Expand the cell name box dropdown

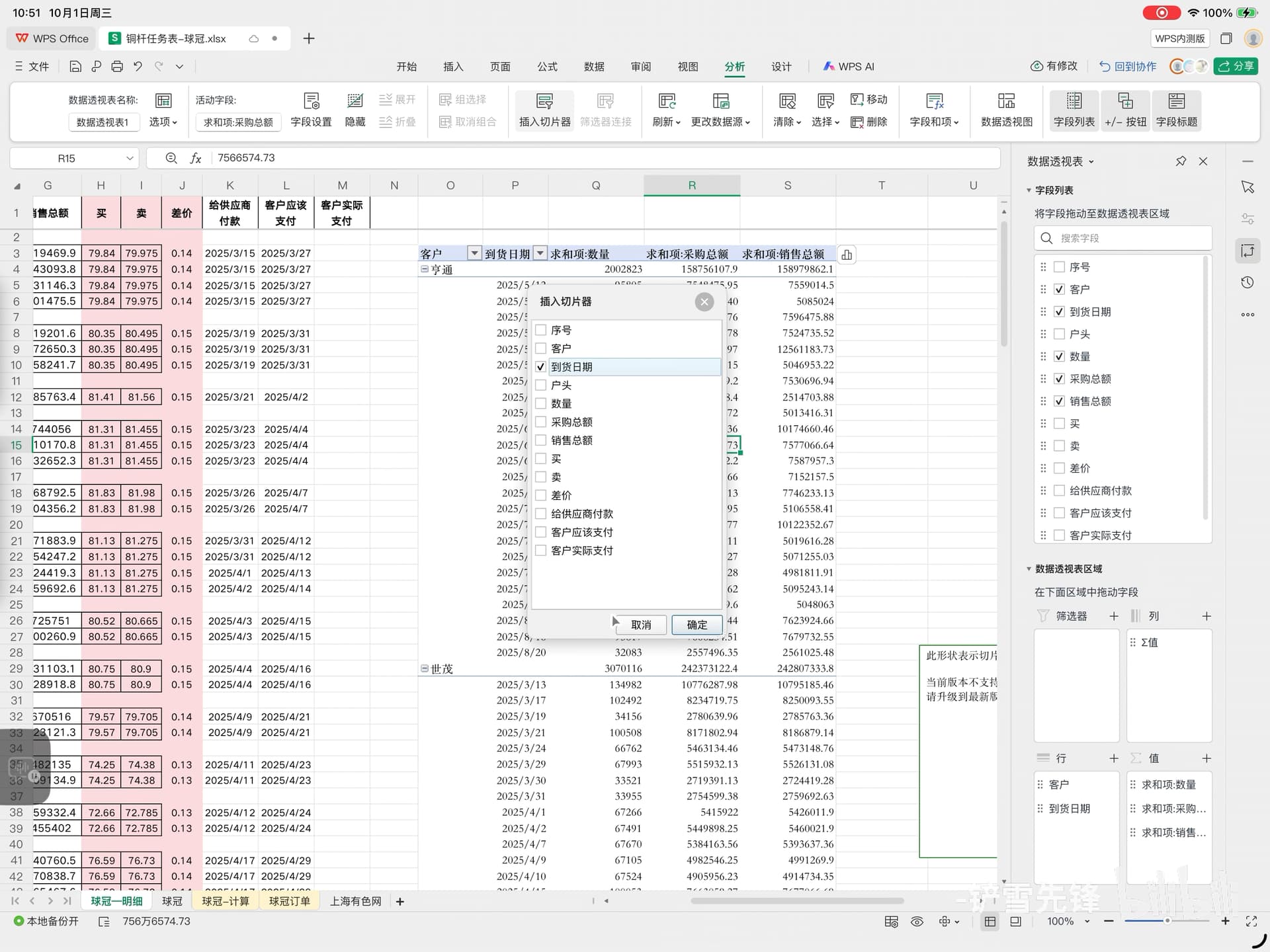[x=130, y=158]
